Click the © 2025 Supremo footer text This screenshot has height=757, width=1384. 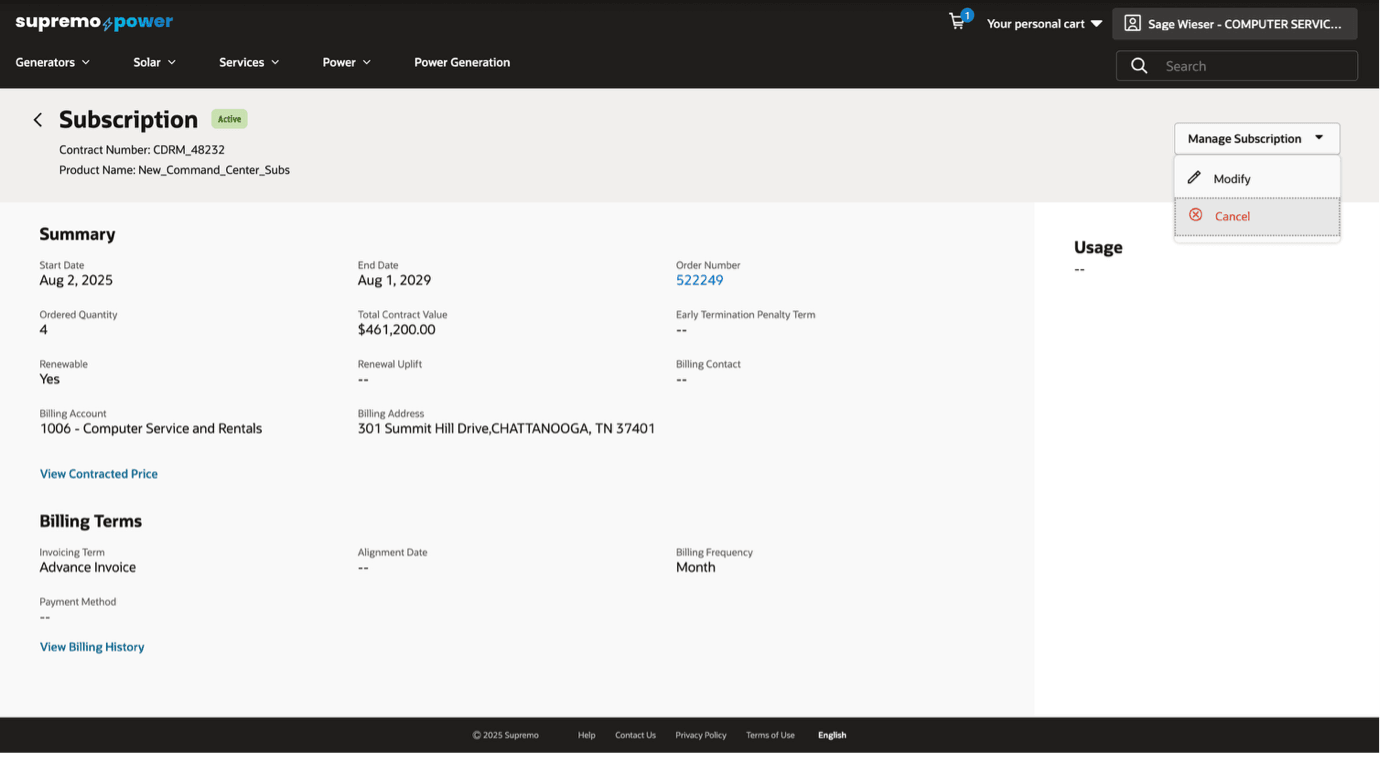507,736
